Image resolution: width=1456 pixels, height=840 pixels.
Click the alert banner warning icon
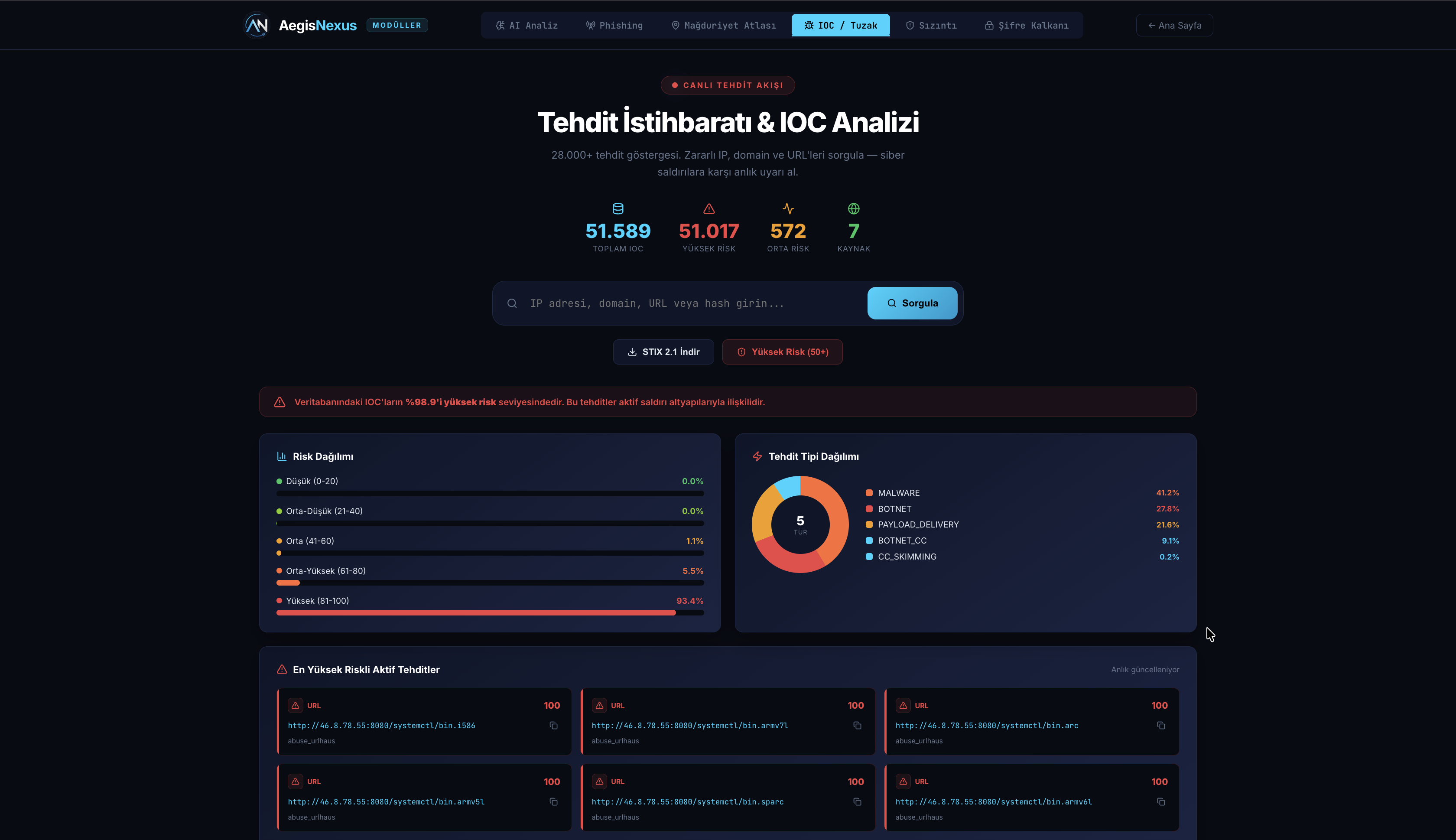click(x=279, y=402)
